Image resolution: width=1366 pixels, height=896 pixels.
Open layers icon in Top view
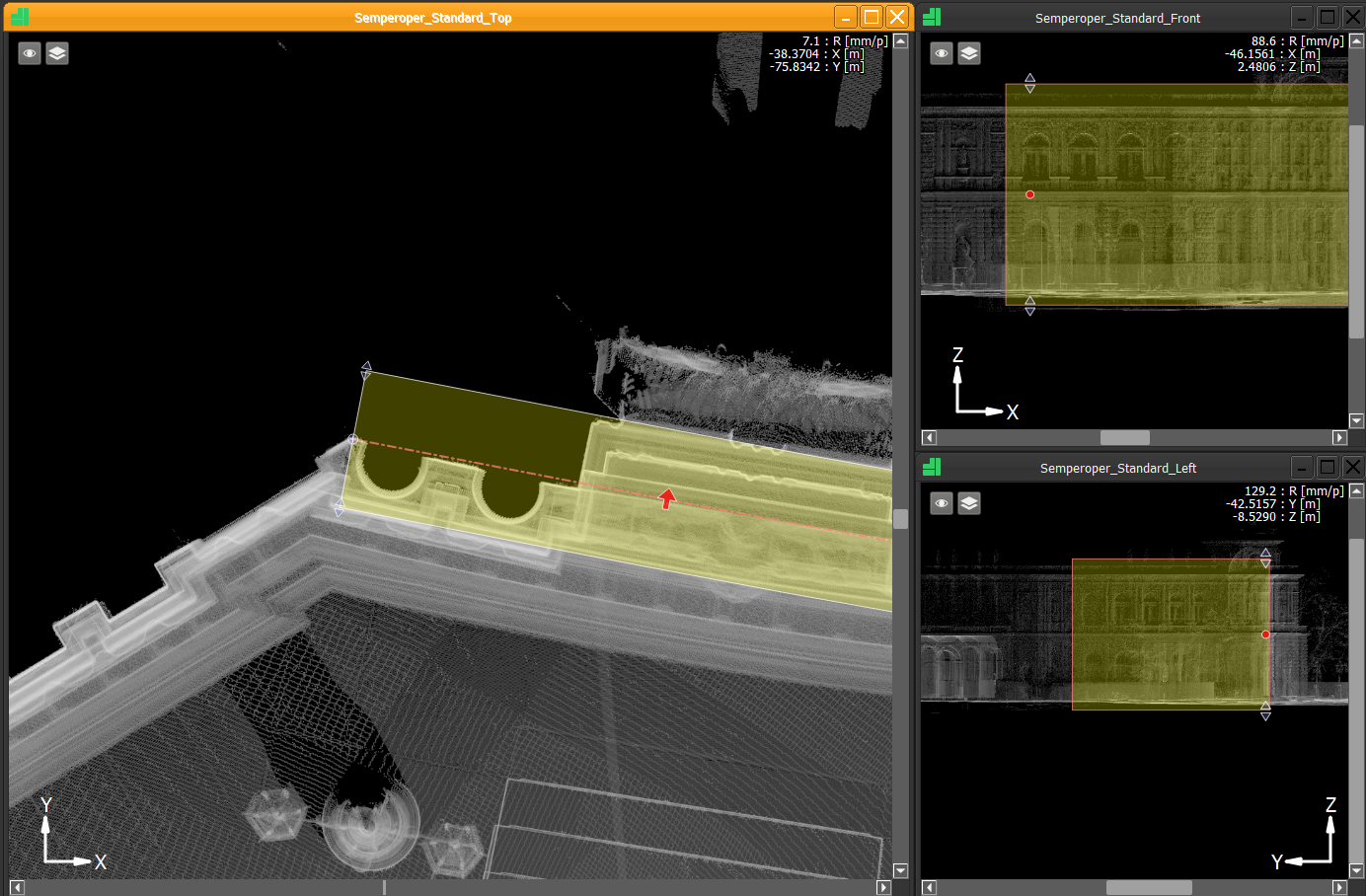(x=57, y=53)
